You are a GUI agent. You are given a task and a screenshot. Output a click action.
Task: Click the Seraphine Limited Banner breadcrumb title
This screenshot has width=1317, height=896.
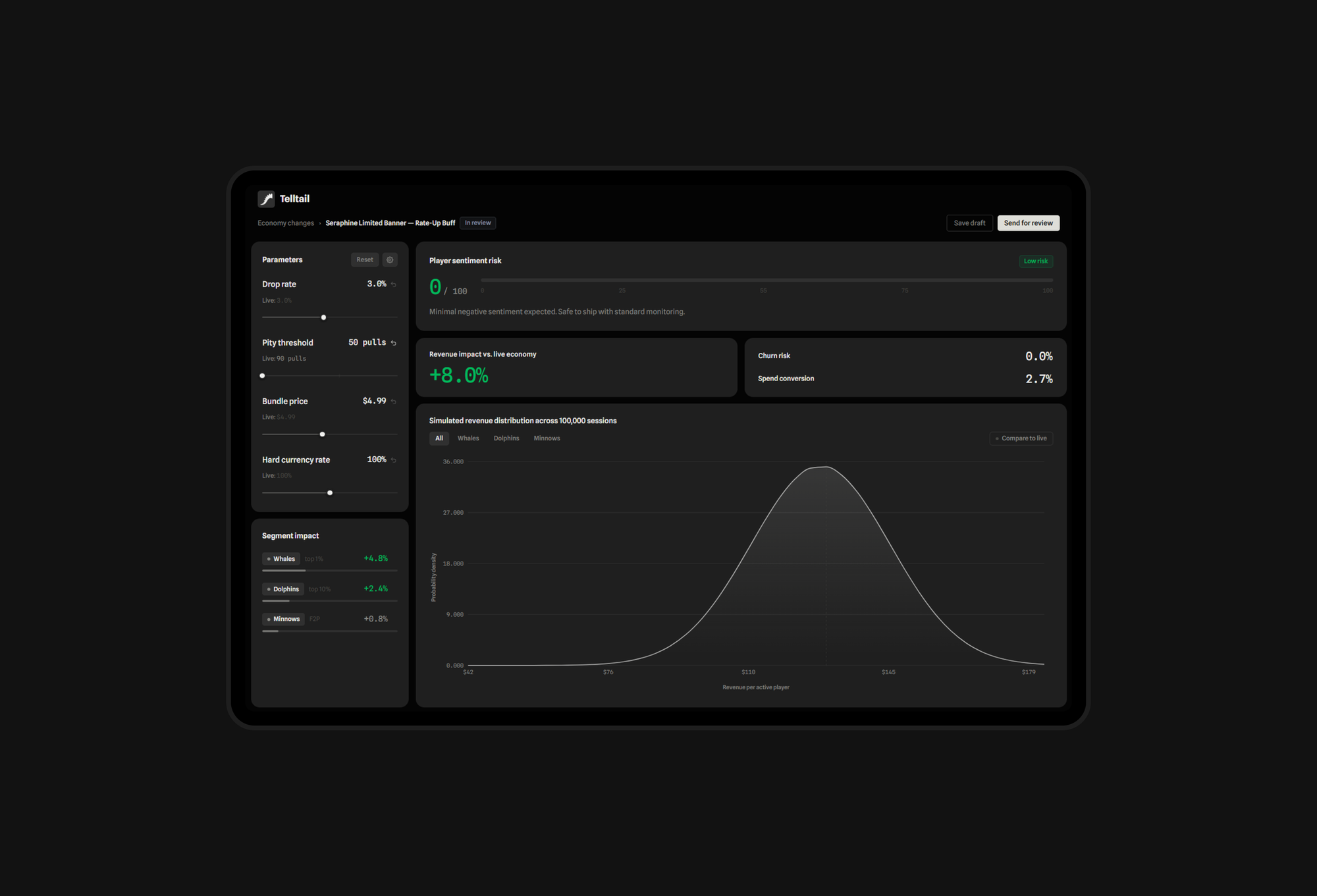(390, 223)
